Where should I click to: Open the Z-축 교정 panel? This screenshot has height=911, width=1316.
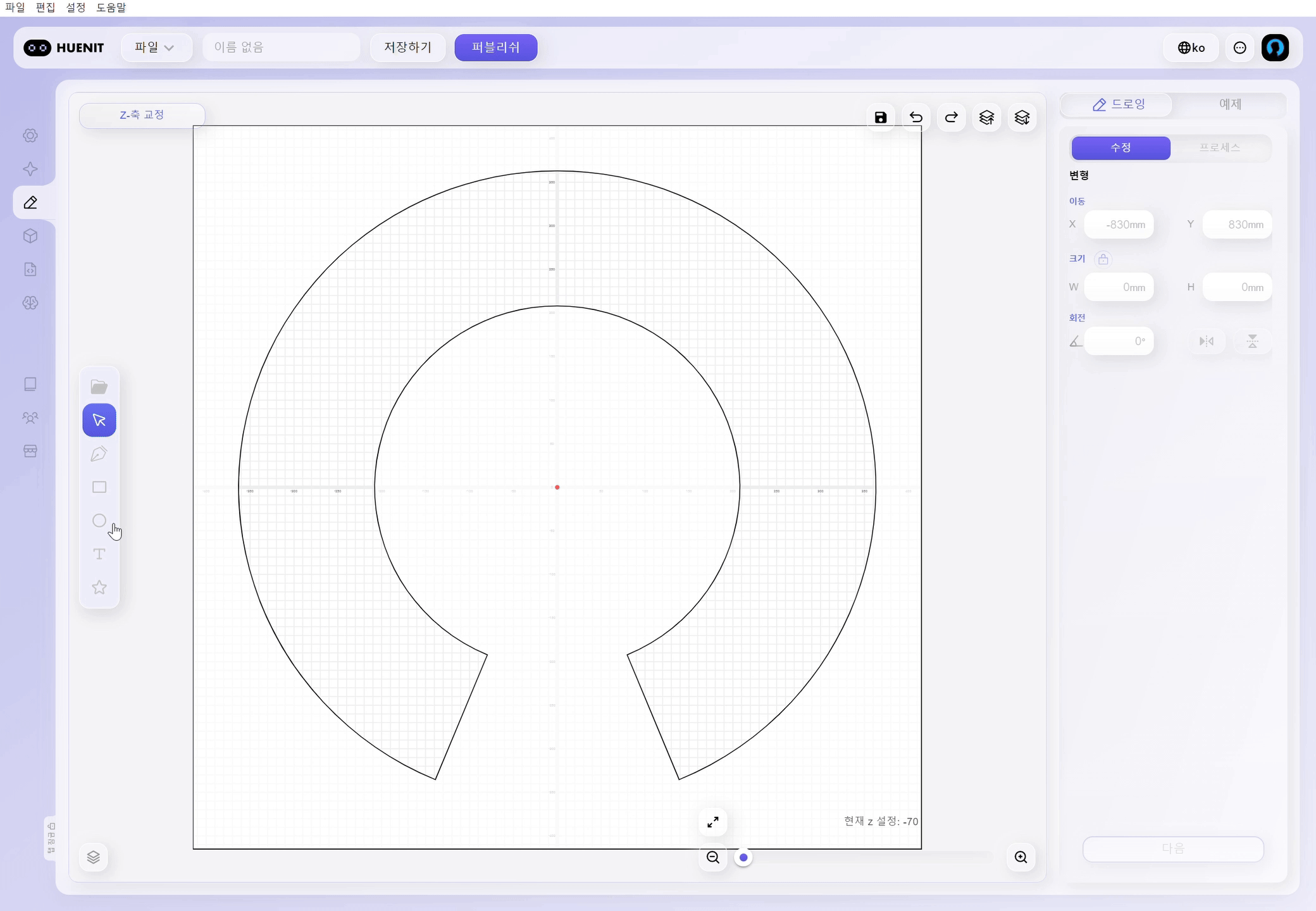pyautogui.click(x=142, y=115)
